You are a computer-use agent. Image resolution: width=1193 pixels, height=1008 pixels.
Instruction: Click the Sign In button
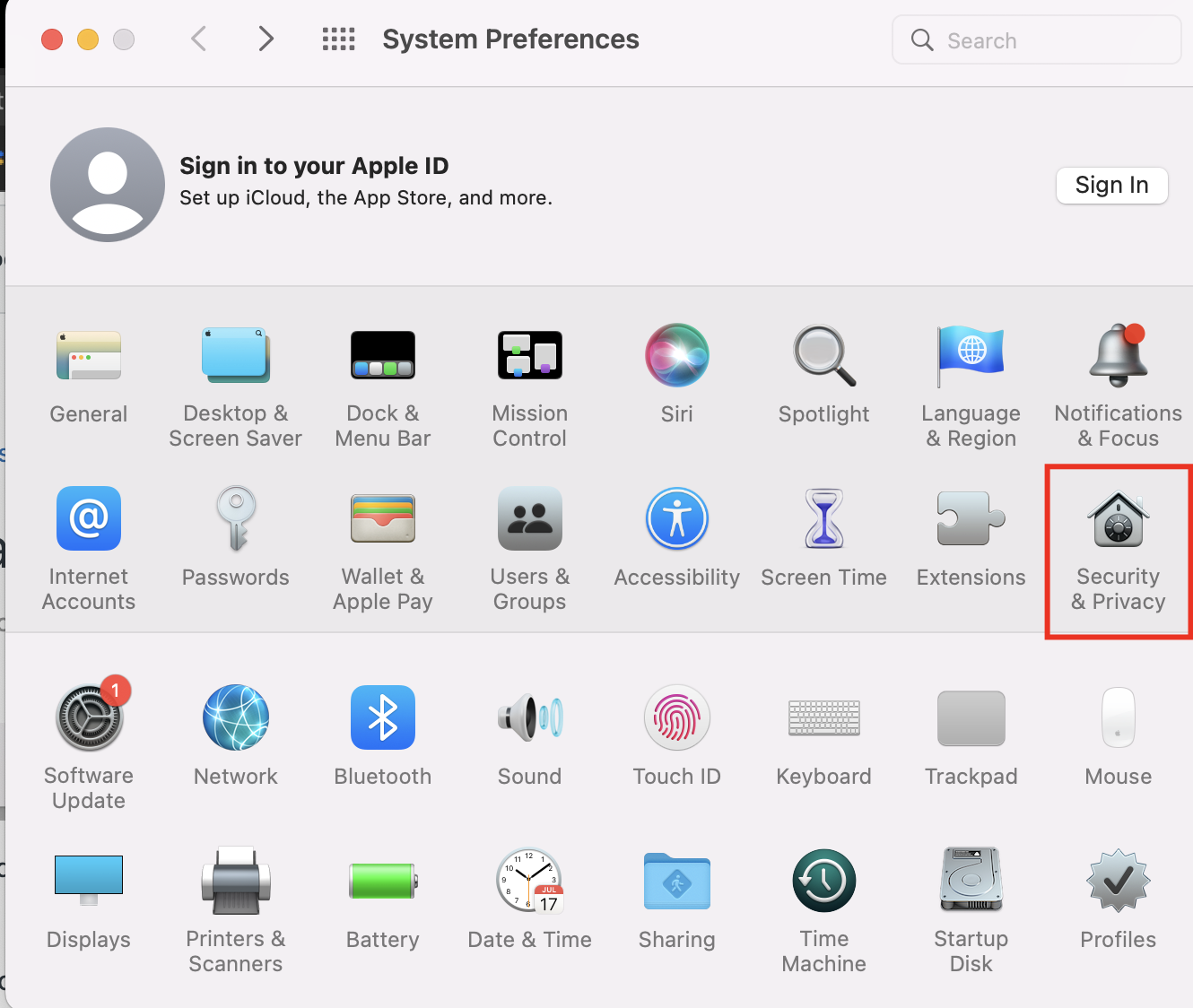[x=1112, y=185]
